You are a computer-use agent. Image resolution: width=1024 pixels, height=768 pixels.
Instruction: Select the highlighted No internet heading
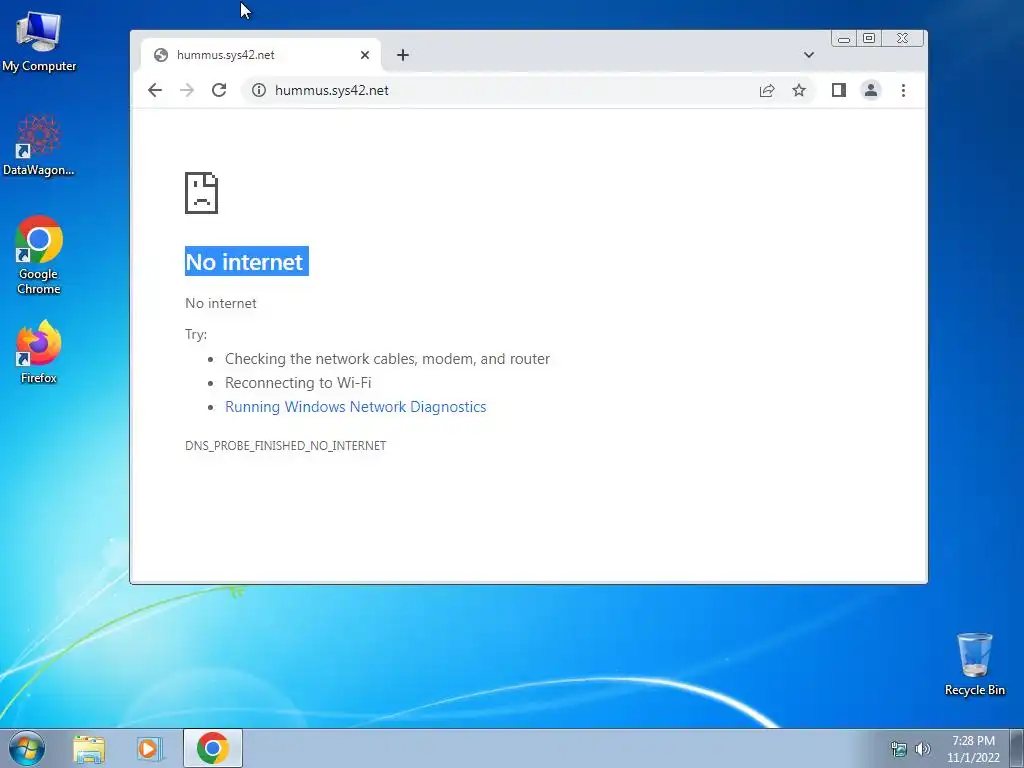coord(247,261)
